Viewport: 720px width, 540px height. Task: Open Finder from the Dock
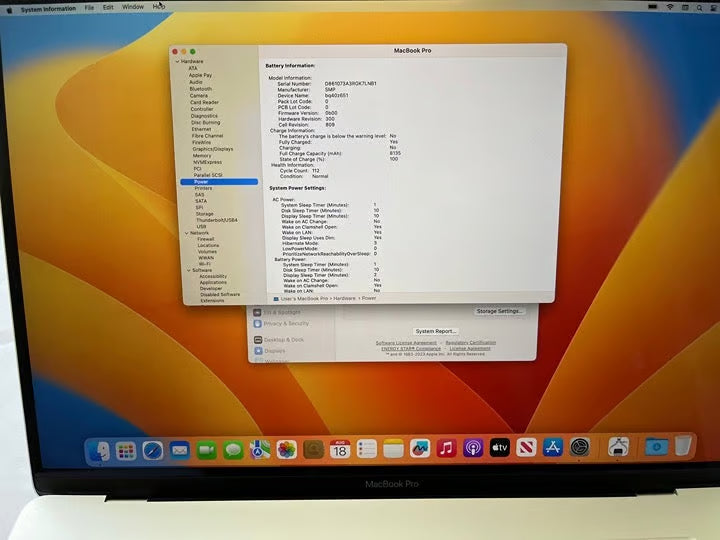(98, 451)
